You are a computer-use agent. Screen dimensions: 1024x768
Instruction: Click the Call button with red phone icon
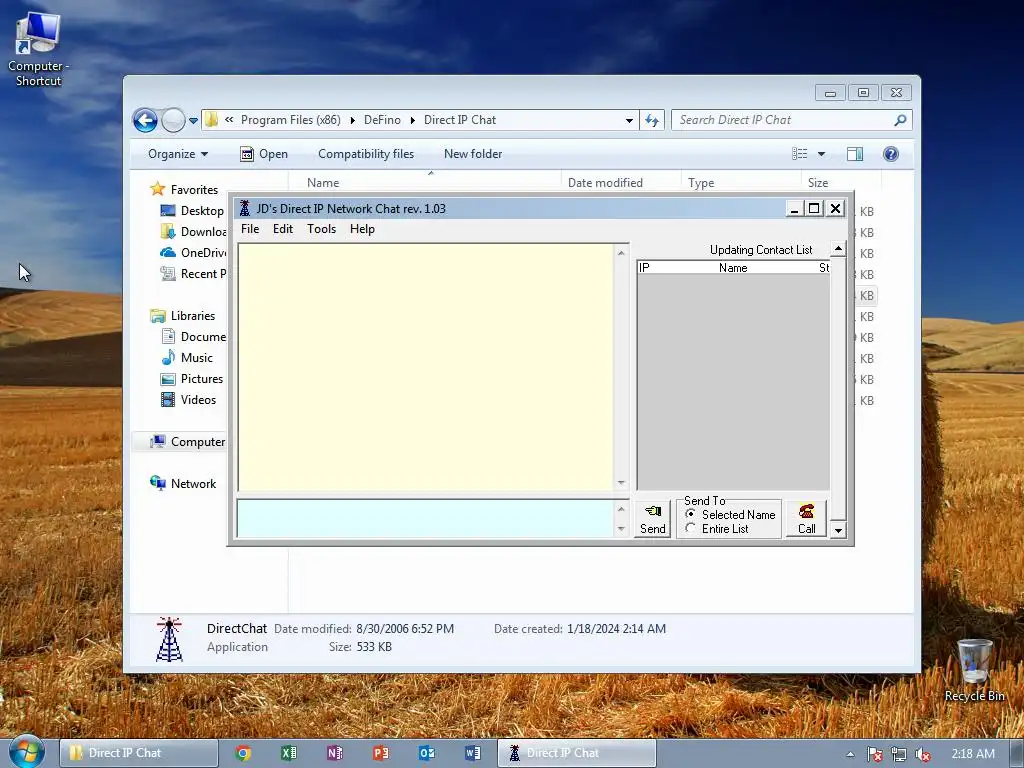coord(807,520)
